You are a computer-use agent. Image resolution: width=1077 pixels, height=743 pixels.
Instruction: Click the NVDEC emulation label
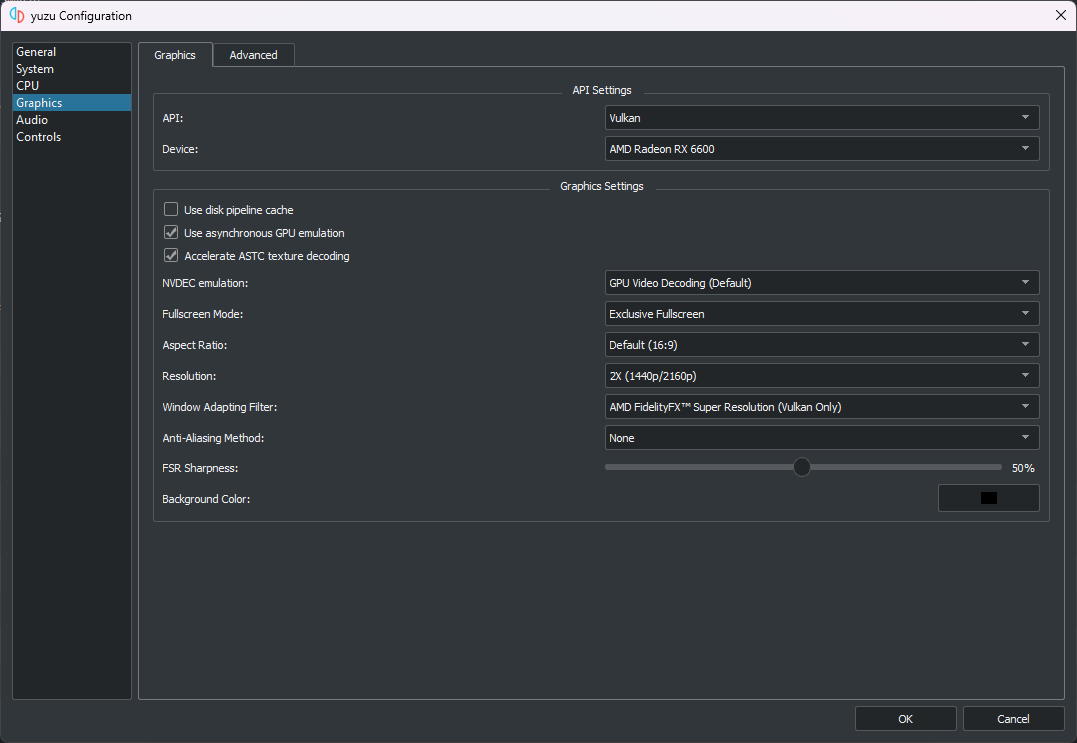coord(205,283)
